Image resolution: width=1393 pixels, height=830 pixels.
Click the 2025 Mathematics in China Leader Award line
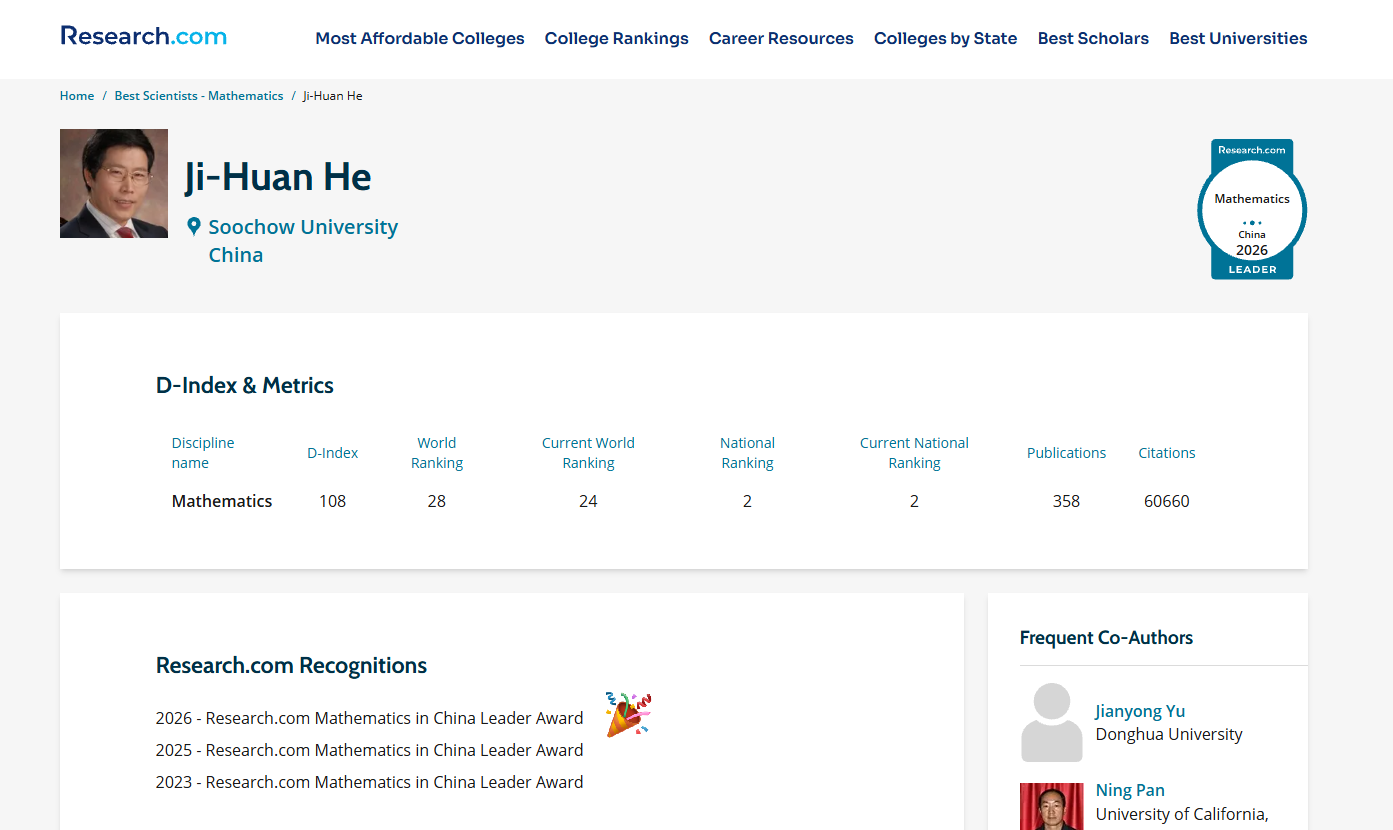[369, 750]
